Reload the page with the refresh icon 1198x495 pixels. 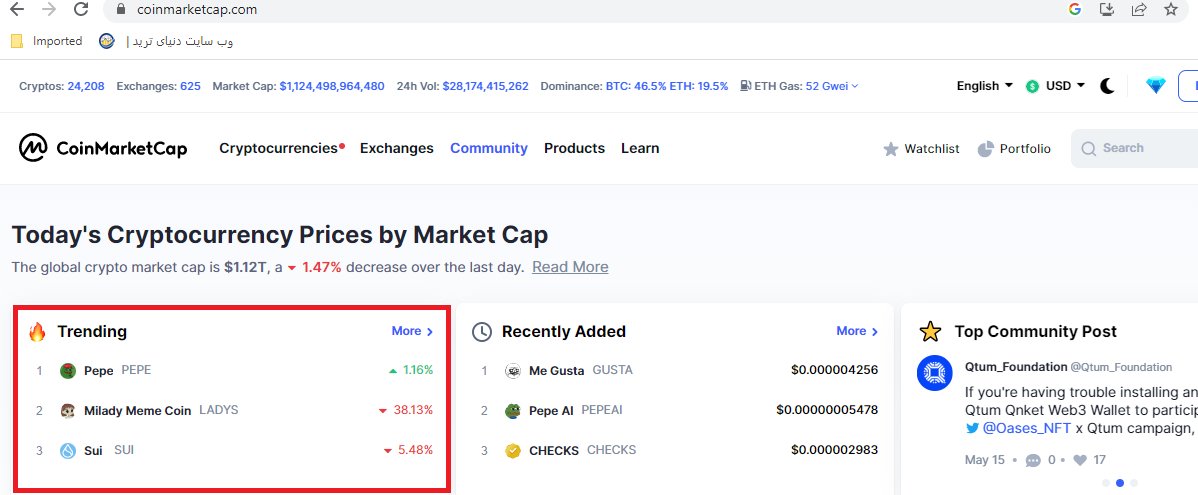click(81, 10)
